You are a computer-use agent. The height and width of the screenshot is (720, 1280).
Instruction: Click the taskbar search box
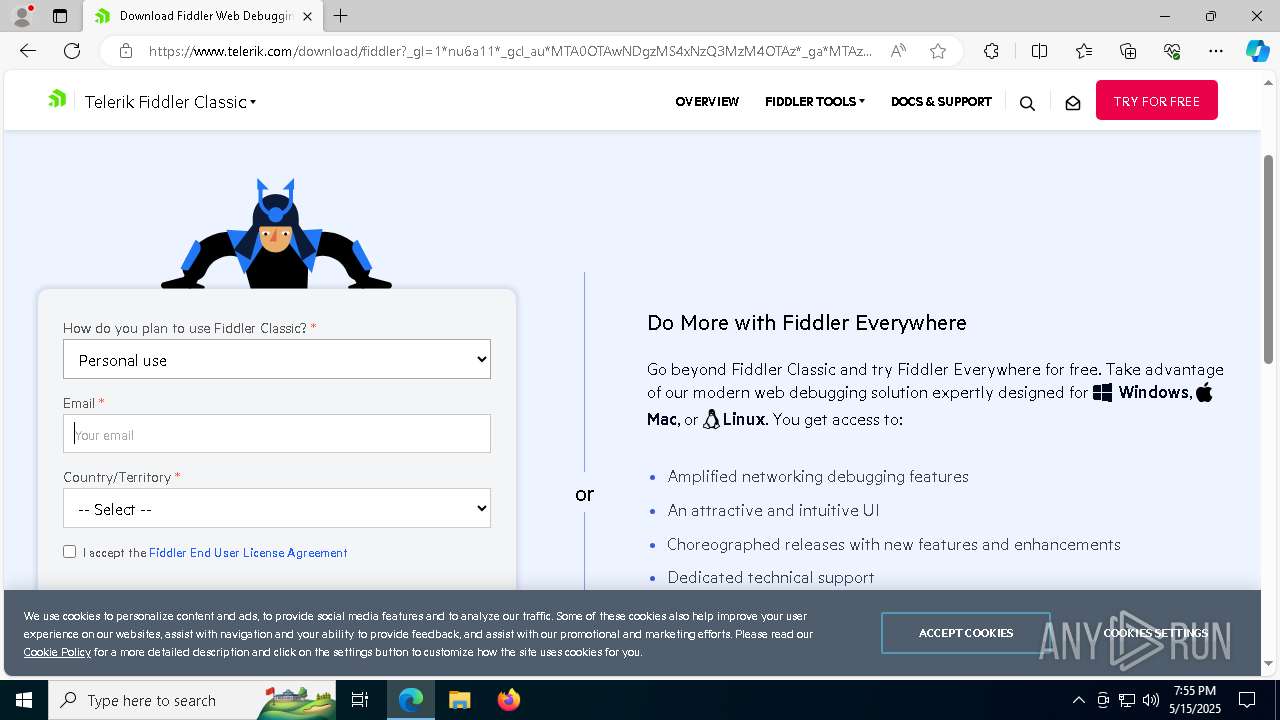192,700
